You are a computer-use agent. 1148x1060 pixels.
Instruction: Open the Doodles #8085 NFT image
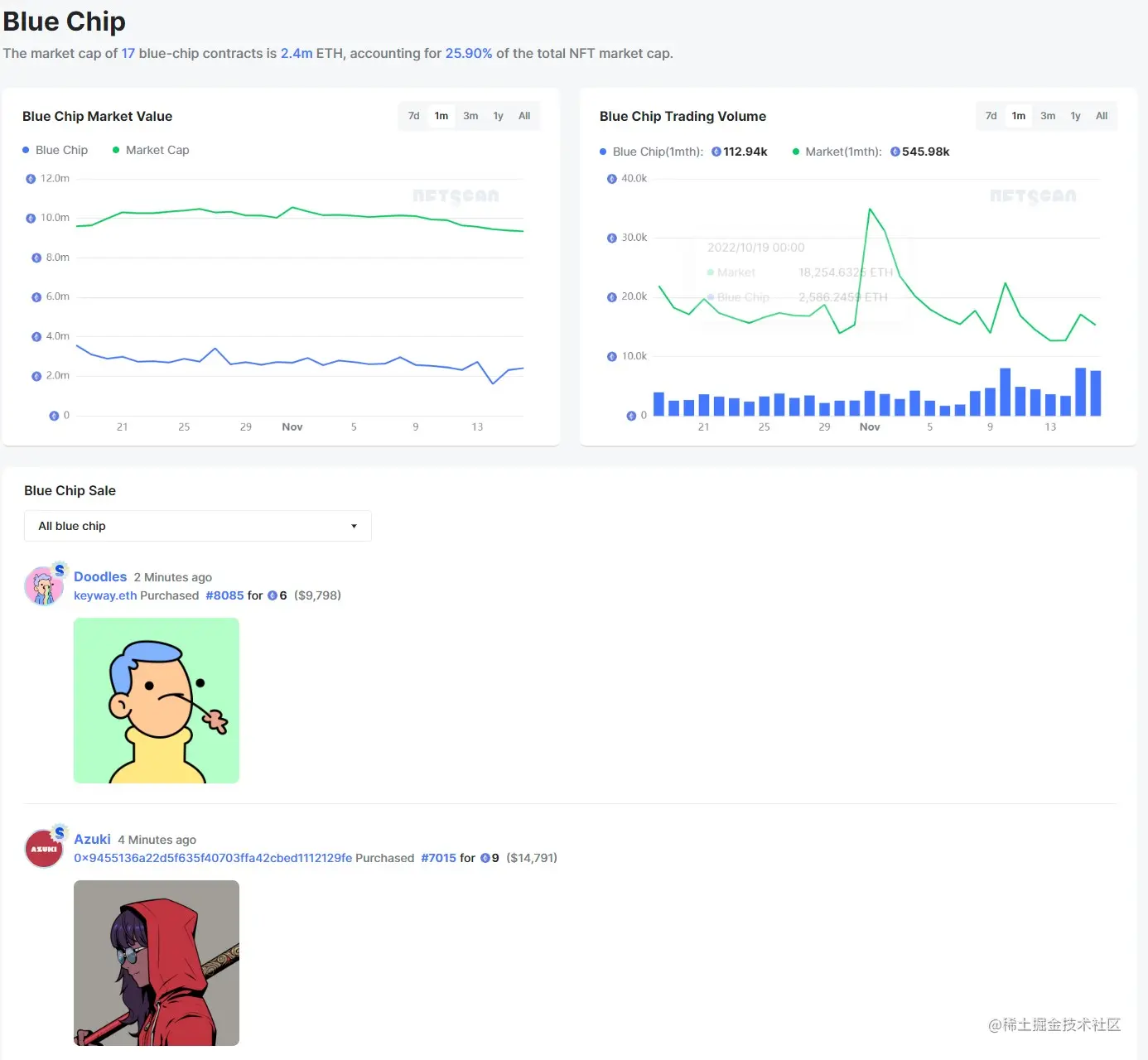(157, 701)
